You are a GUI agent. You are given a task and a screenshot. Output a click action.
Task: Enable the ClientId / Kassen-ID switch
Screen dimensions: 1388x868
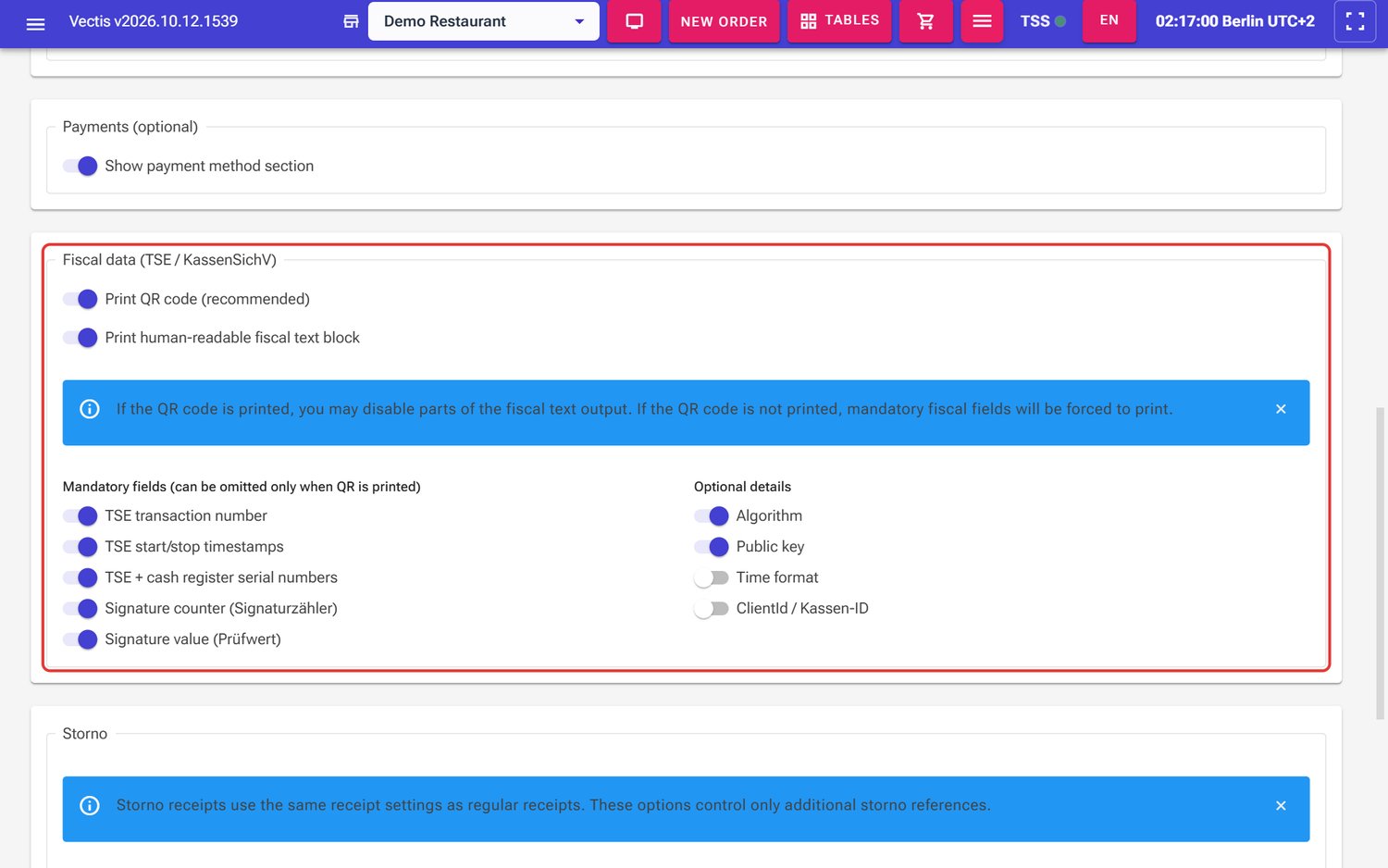pyautogui.click(x=712, y=608)
